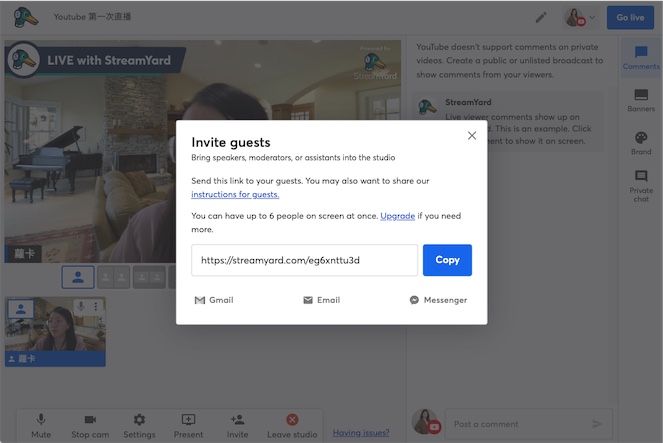The height and width of the screenshot is (443, 663).
Task: Click the StreamYard duck logo
Action: pyautogui.click(x=25, y=17)
